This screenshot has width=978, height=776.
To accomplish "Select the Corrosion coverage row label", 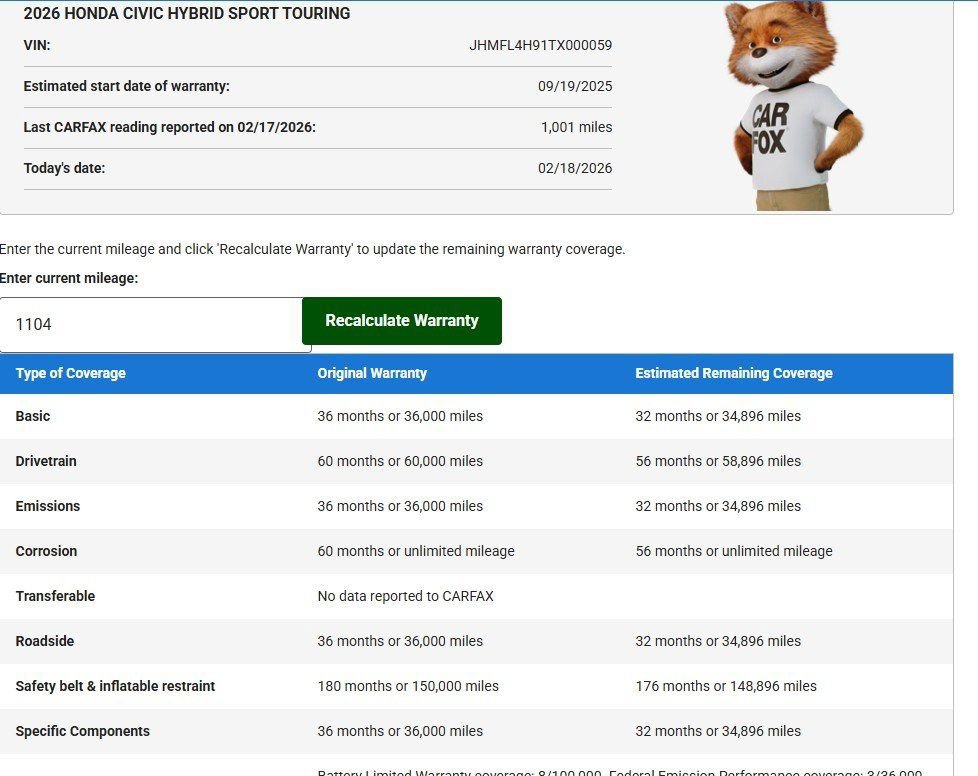I will click(46, 551).
